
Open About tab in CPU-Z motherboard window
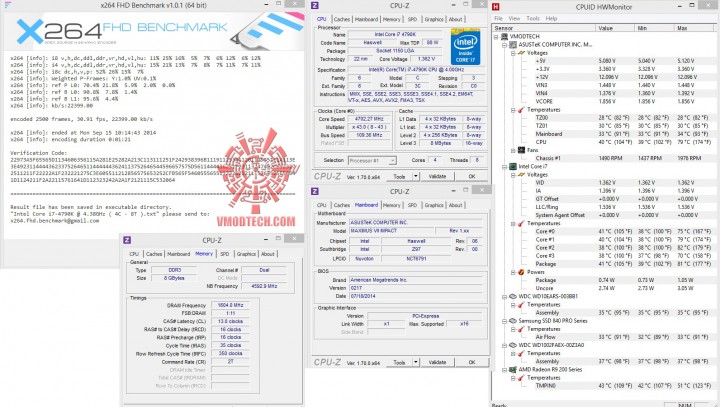(x=456, y=205)
